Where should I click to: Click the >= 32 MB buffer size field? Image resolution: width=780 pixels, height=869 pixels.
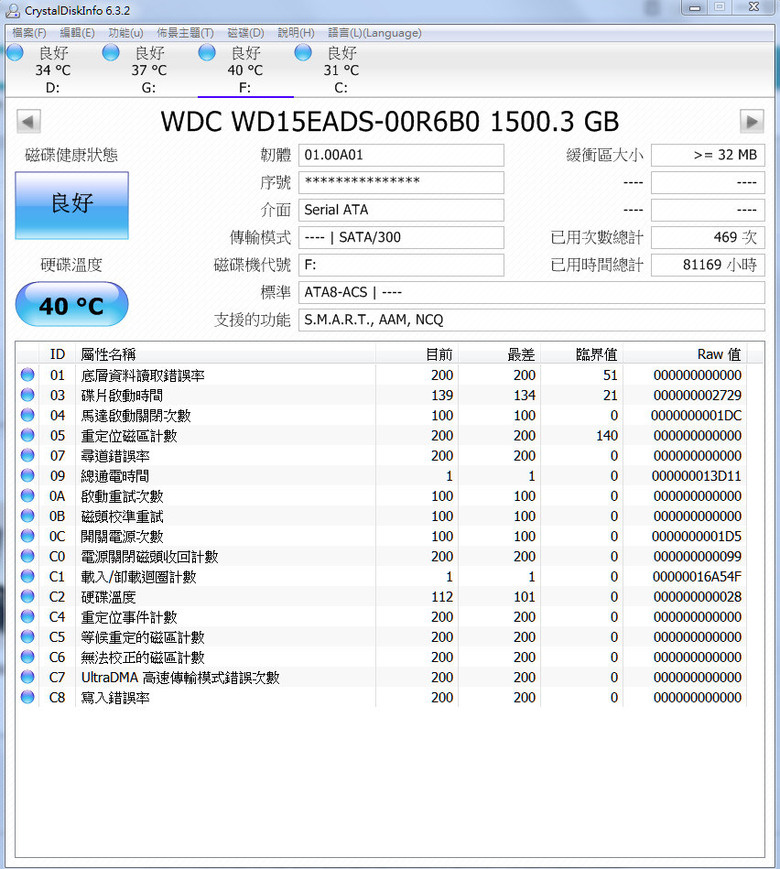(708, 155)
